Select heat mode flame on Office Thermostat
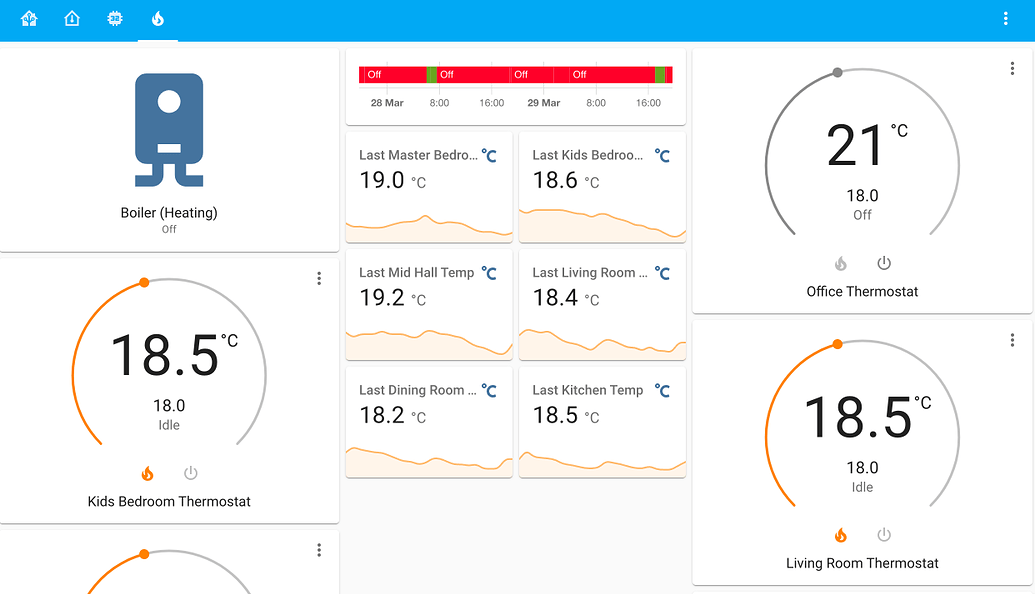1035x594 pixels. click(x=841, y=263)
